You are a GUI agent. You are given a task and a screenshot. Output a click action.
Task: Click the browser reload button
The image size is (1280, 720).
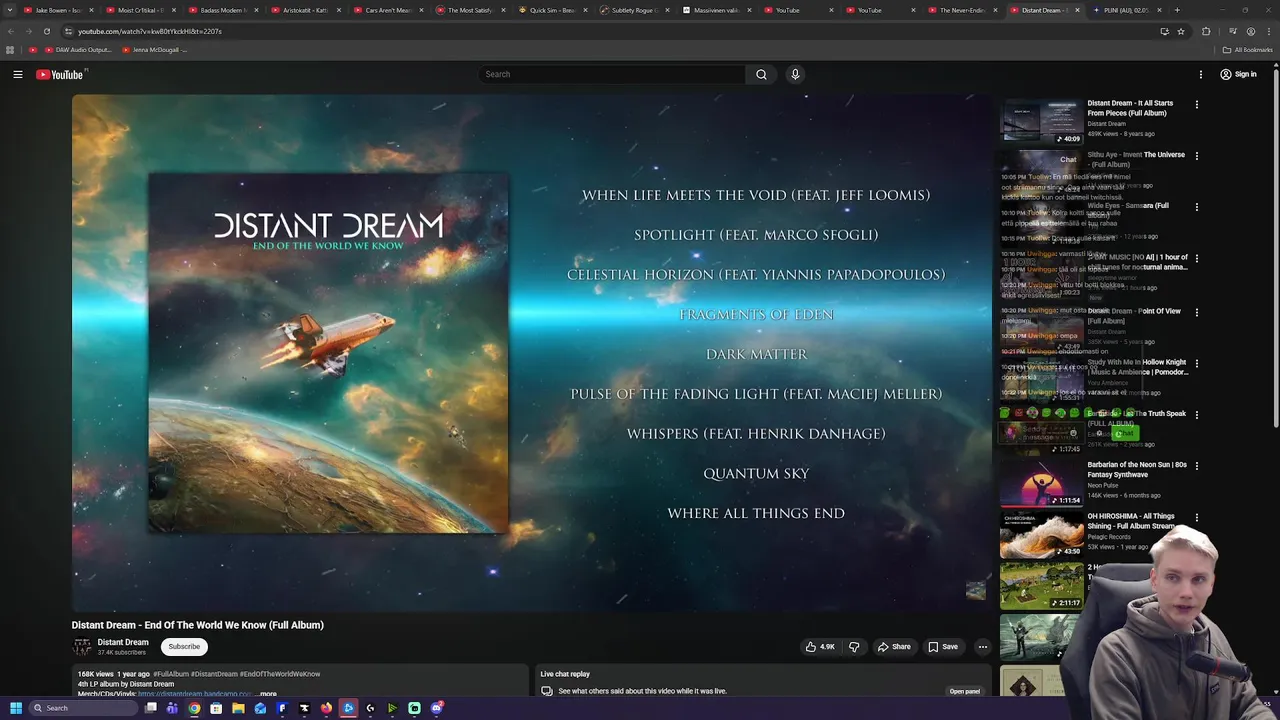pyautogui.click(x=46, y=31)
